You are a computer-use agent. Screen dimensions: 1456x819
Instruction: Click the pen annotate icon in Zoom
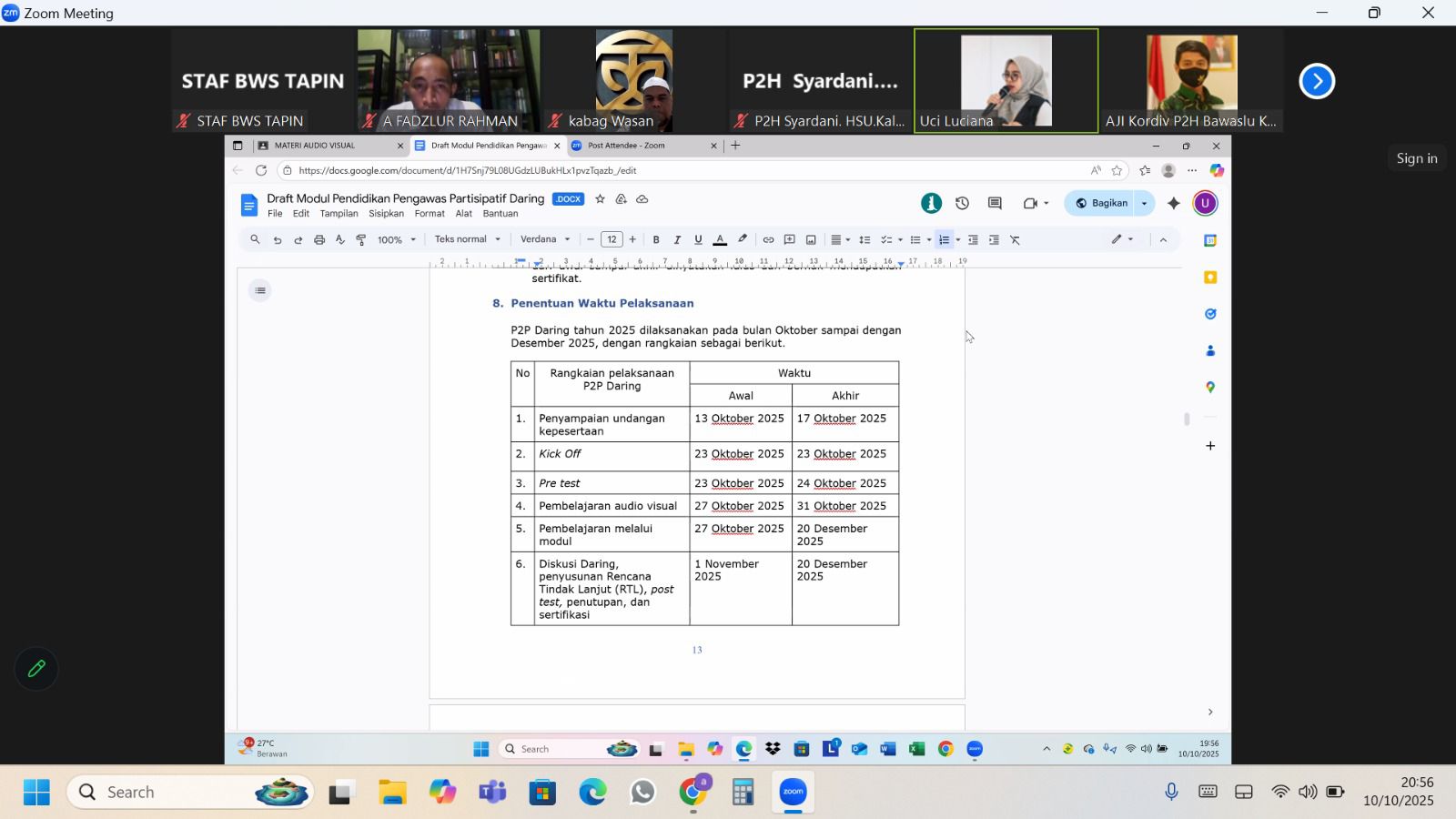pos(36,669)
